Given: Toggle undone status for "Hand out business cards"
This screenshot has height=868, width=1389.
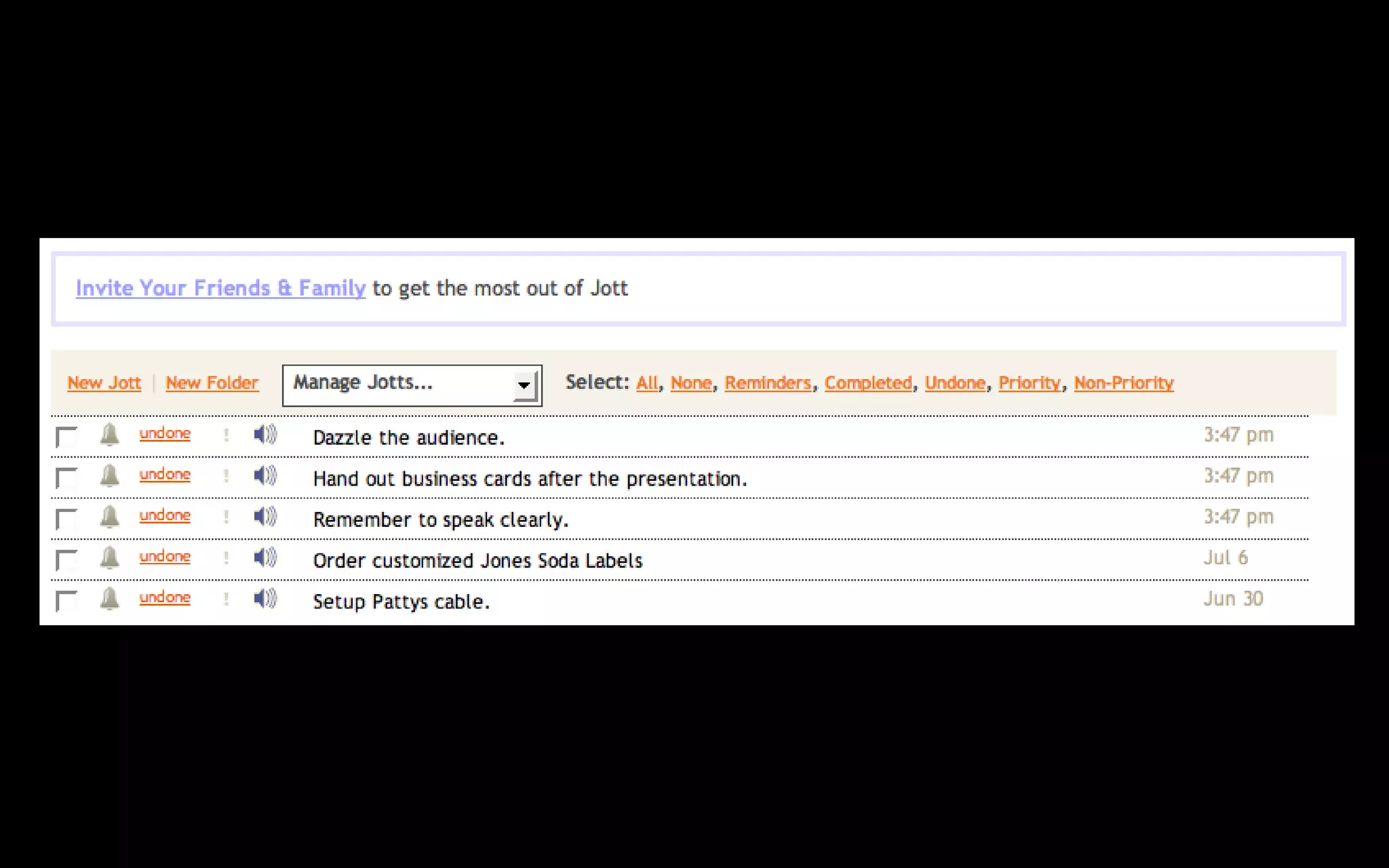Looking at the screenshot, I should tap(165, 475).
